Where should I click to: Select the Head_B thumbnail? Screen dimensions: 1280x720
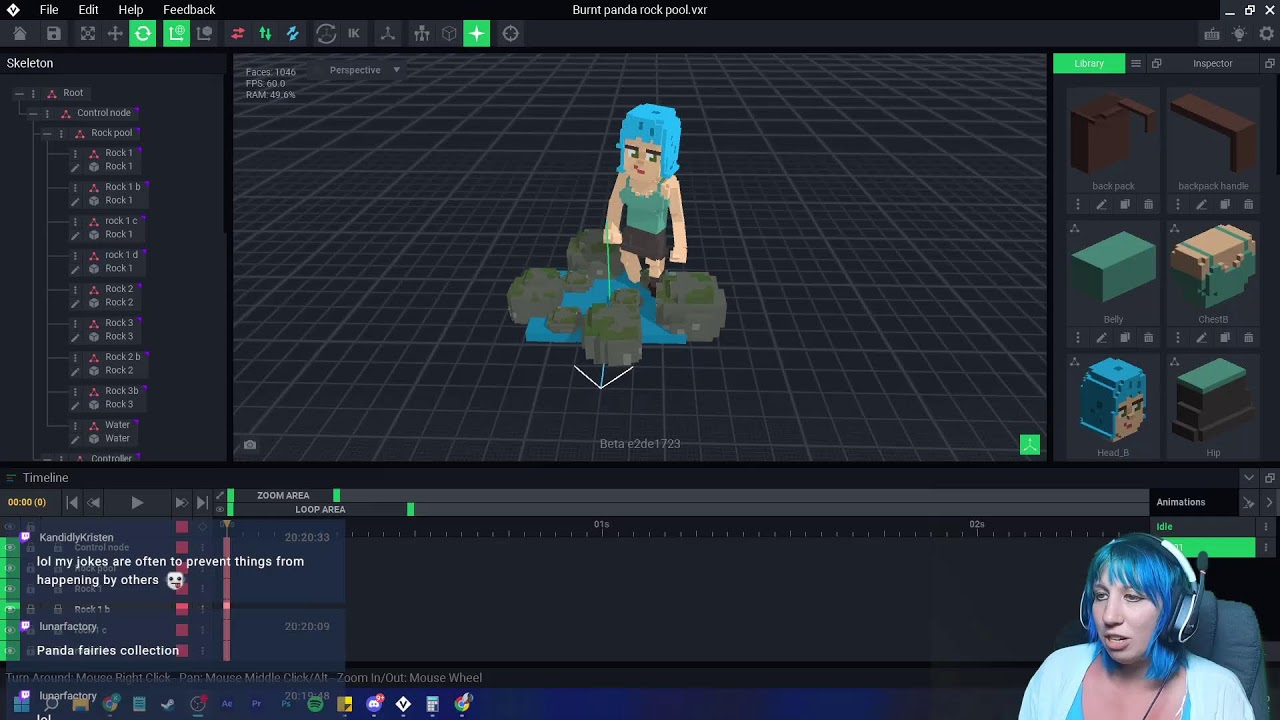[1113, 401]
